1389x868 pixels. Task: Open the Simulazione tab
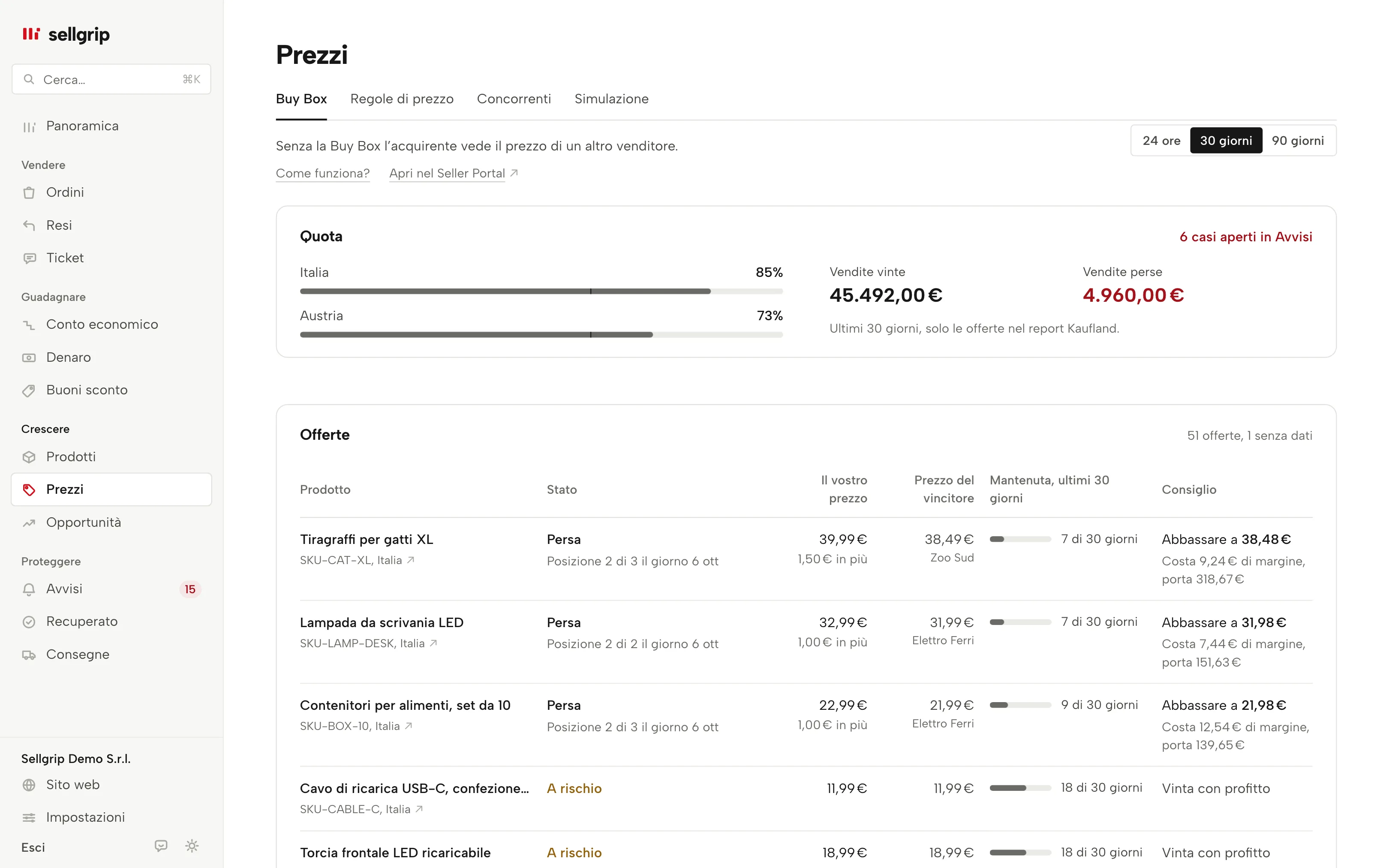click(x=611, y=99)
